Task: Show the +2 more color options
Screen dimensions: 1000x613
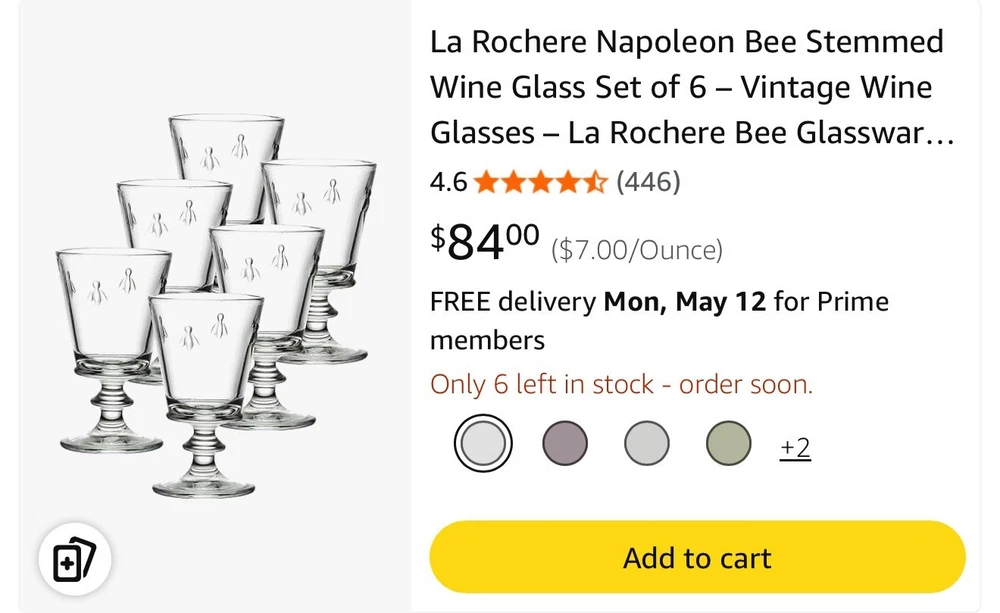Action: [795, 448]
